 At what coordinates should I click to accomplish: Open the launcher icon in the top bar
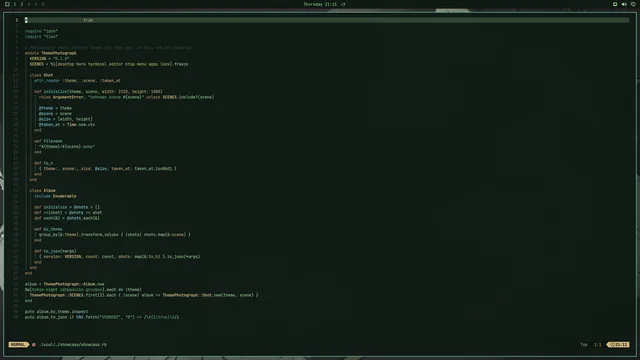(7, 4)
